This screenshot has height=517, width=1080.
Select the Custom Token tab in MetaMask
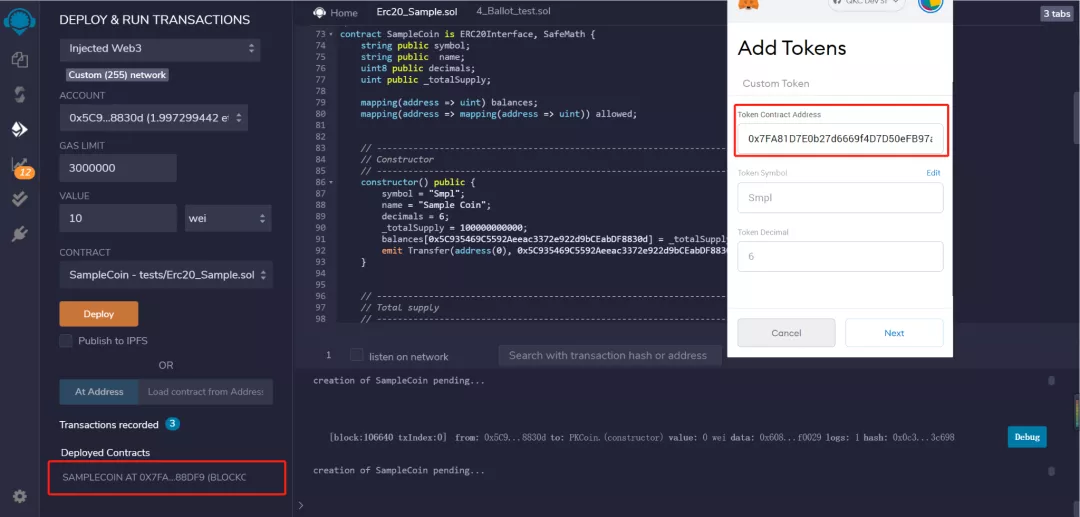[776, 83]
